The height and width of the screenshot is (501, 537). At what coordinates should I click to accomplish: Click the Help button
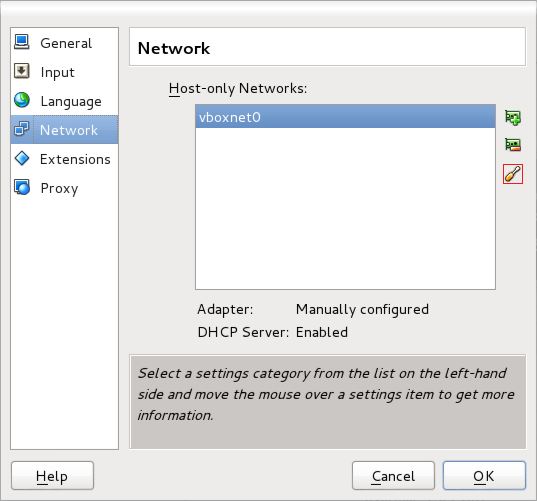52,476
